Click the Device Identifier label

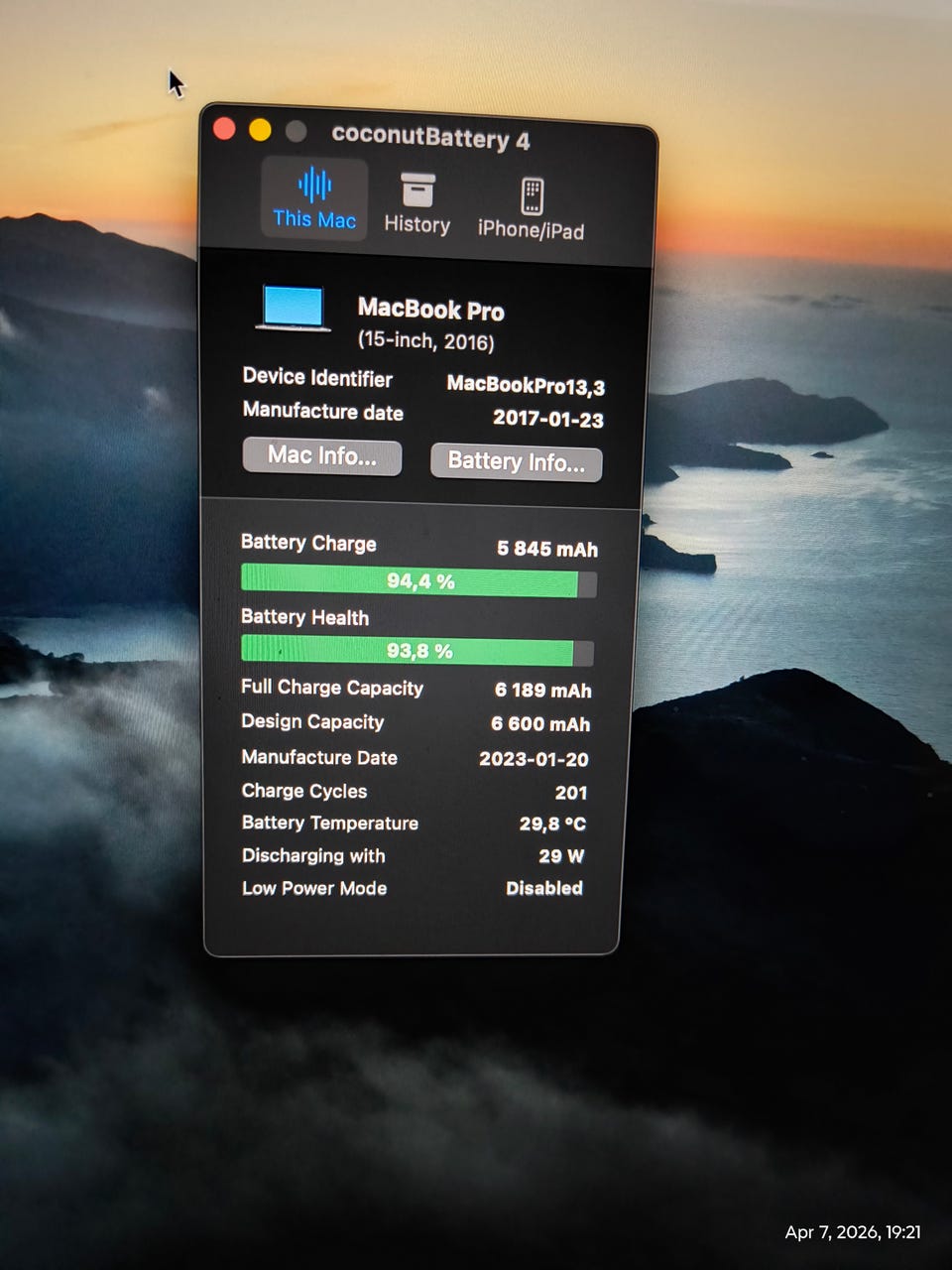317,377
